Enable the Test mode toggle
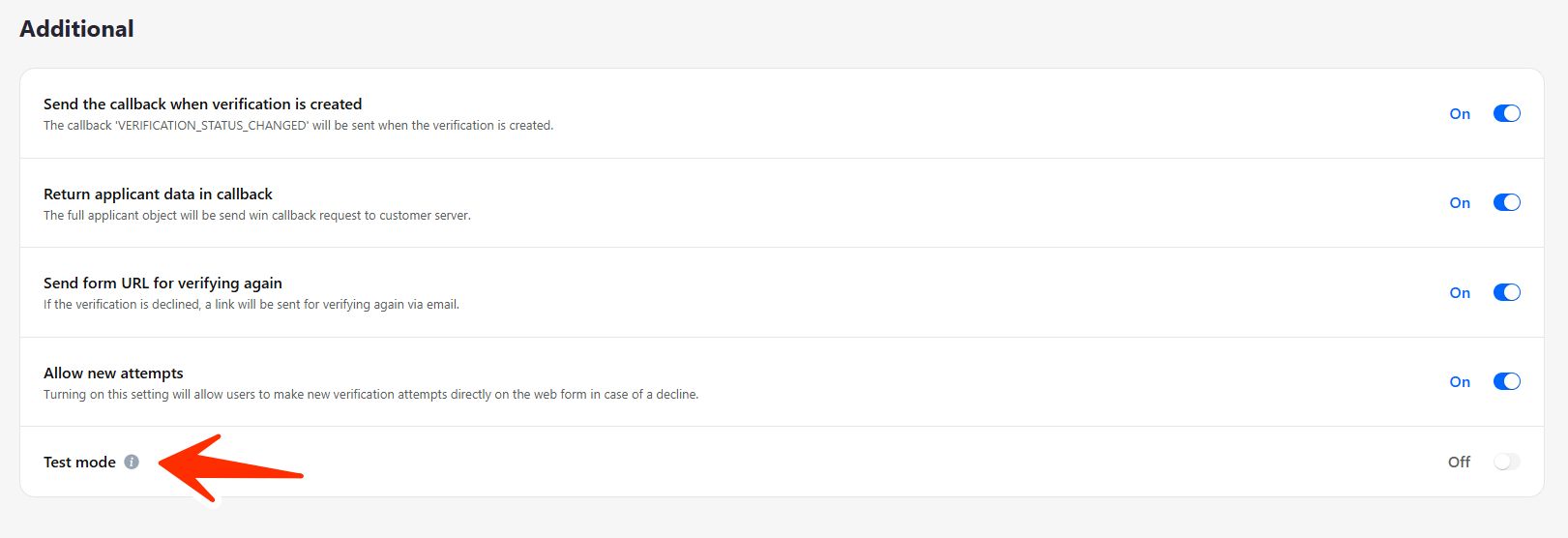 pyautogui.click(x=1506, y=462)
